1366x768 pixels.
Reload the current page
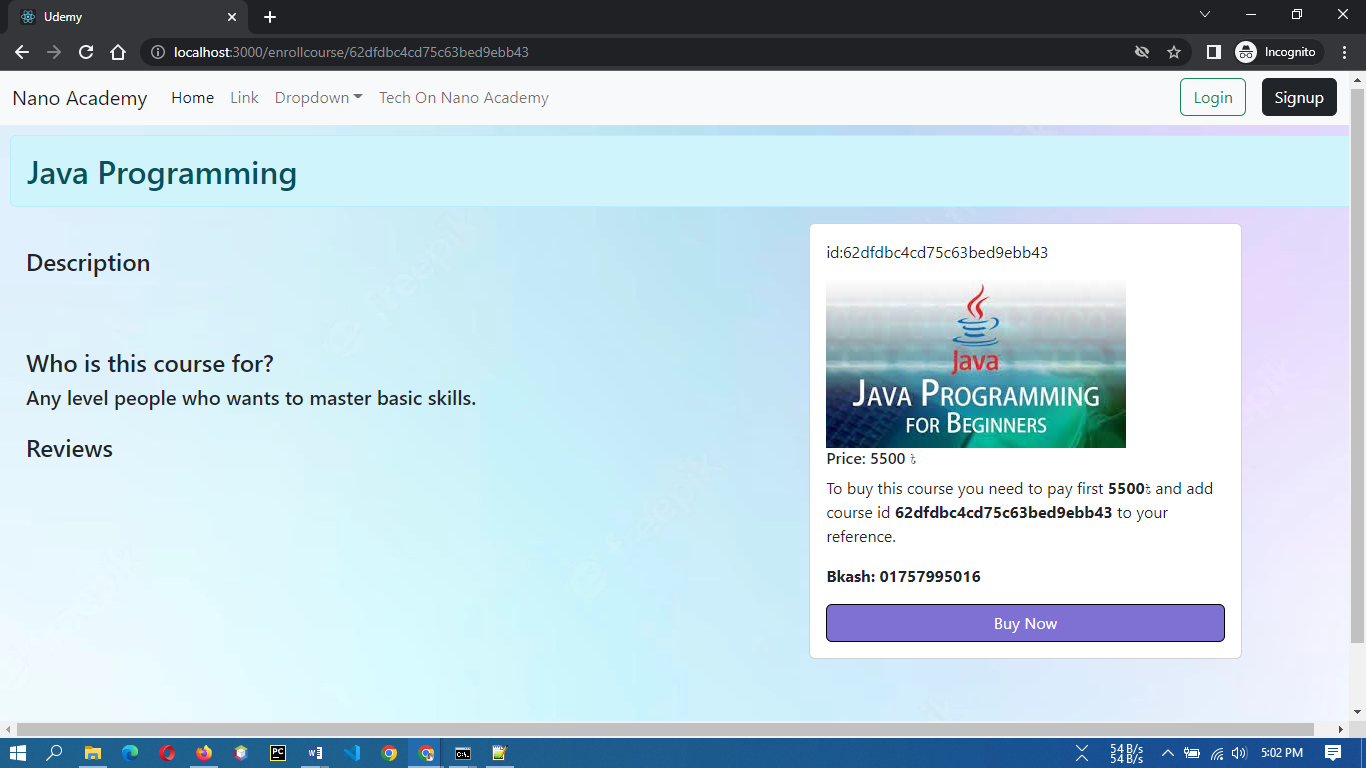click(85, 51)
